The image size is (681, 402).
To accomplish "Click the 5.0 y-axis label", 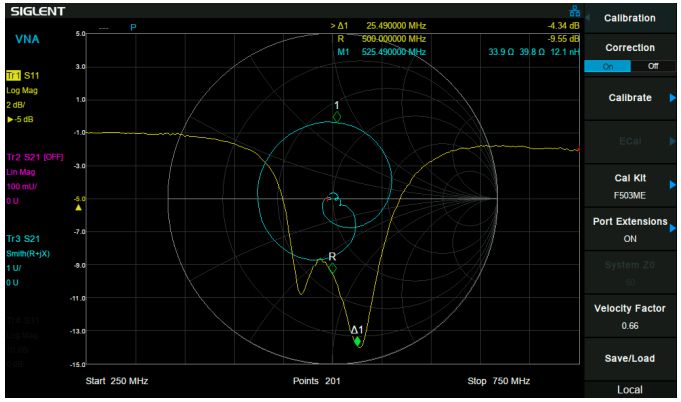I will coord(80,34).
